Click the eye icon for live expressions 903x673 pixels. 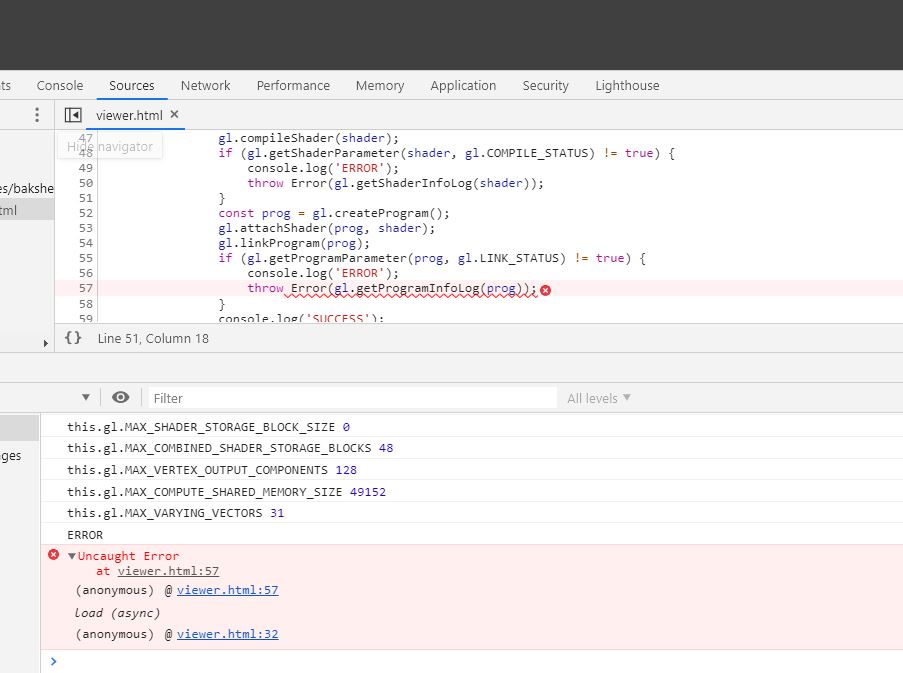[x=121, y=398]
